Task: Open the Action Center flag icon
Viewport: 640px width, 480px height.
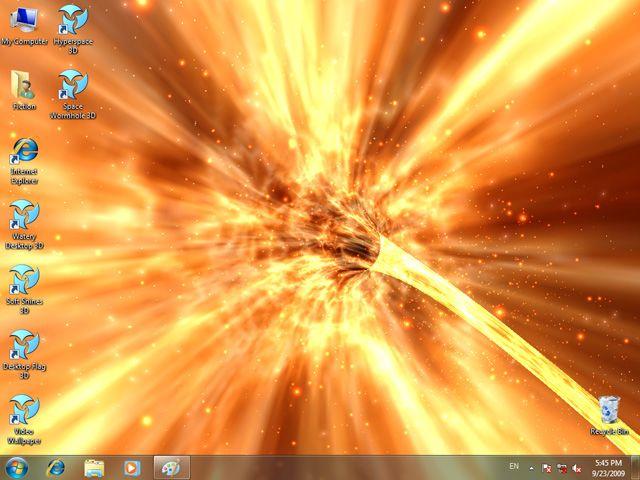Action: [547, 468]
